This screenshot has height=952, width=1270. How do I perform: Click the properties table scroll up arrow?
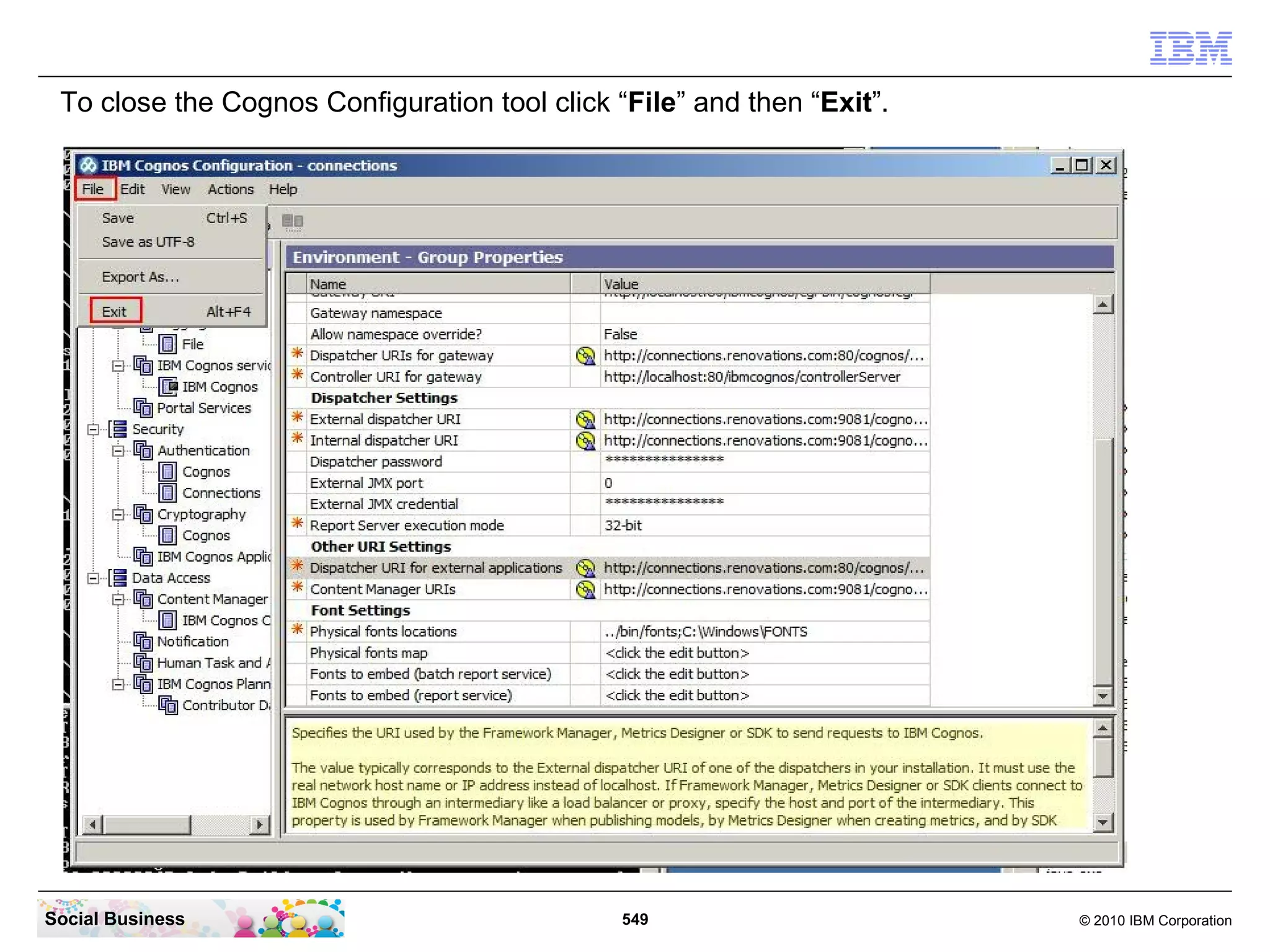point(1103,304)
